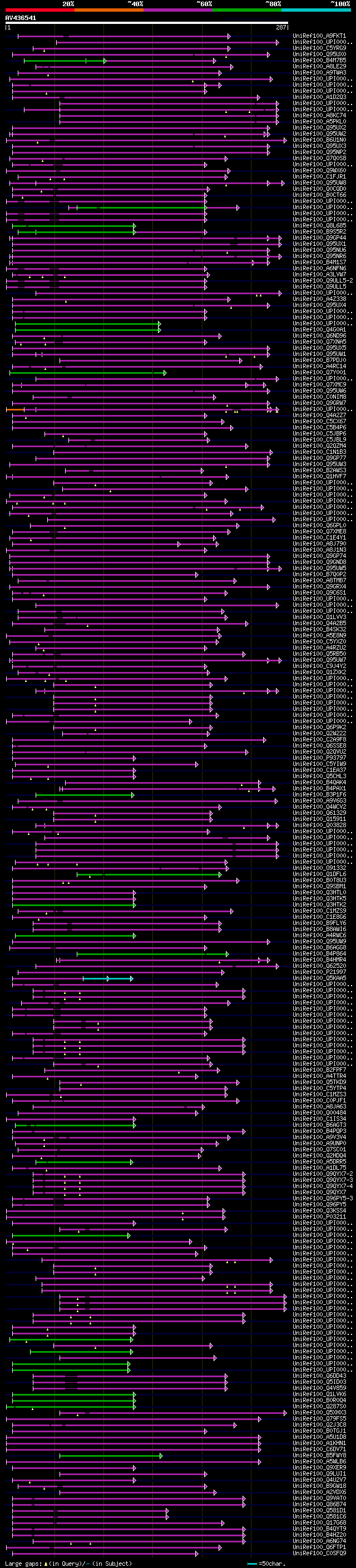The height and width of the screenshot is (1568, 356).
Task: Select label UniRef100_A9TWA3
Action: coord(319,72)
